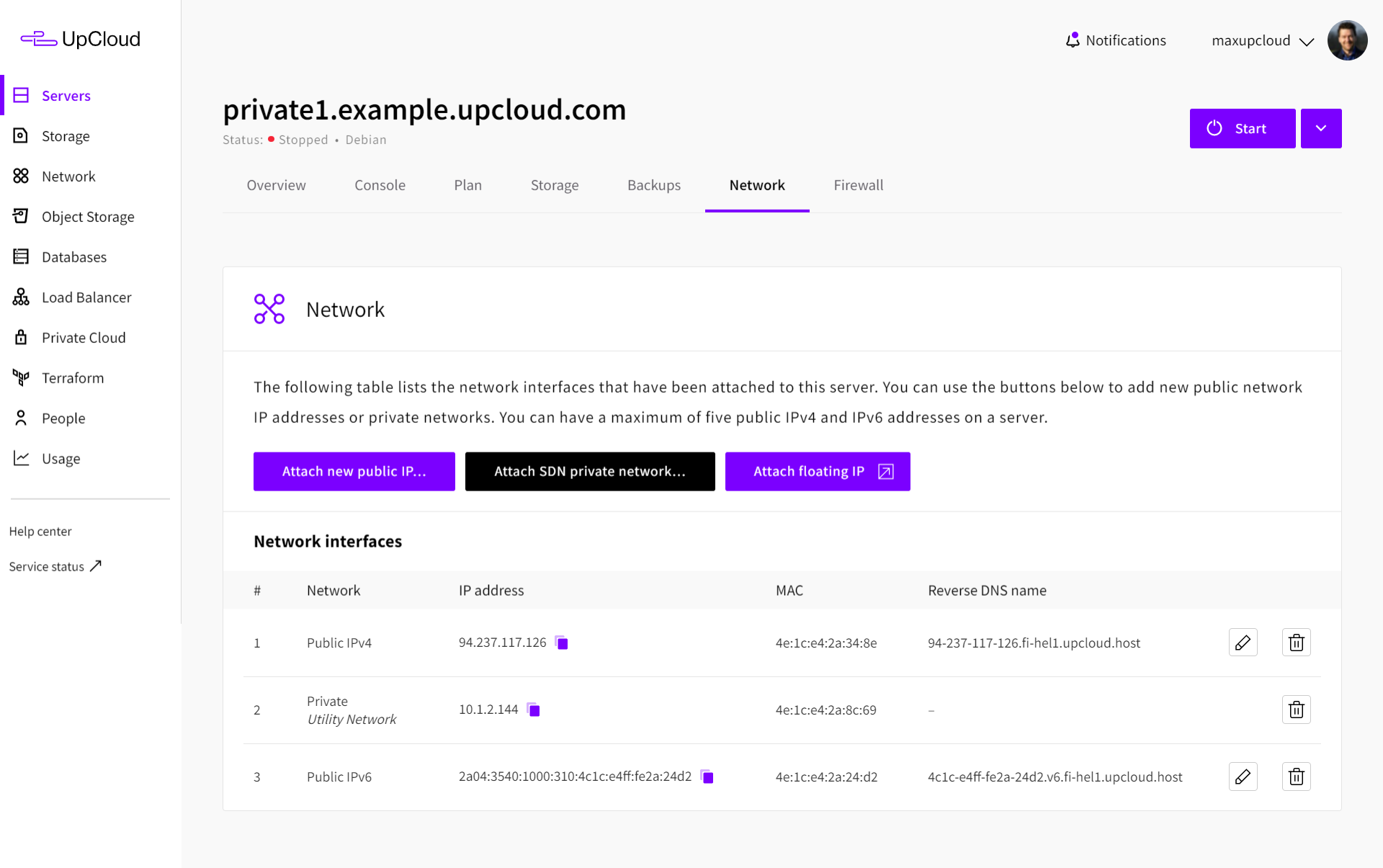This screenshot has height=868, width=1383.
Task: Click the power icon on Start button
Action: coord(1214,128)
